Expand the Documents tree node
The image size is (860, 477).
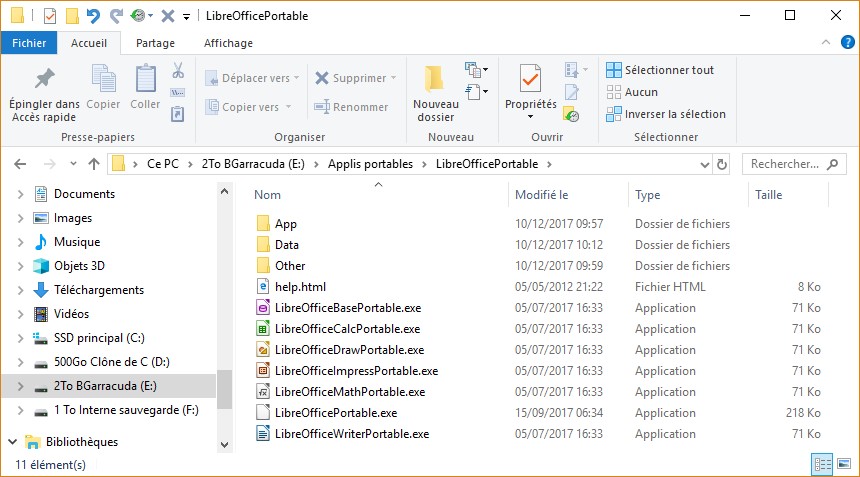(x=20, y=194)
